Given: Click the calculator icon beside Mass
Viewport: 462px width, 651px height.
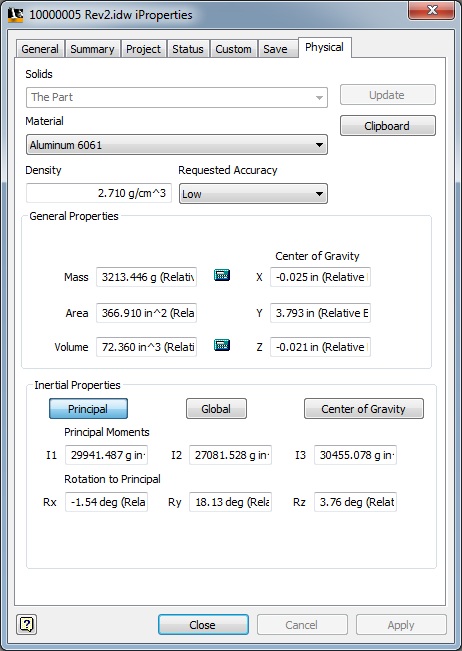Looking at the screenshot, I should pos(222,275).
